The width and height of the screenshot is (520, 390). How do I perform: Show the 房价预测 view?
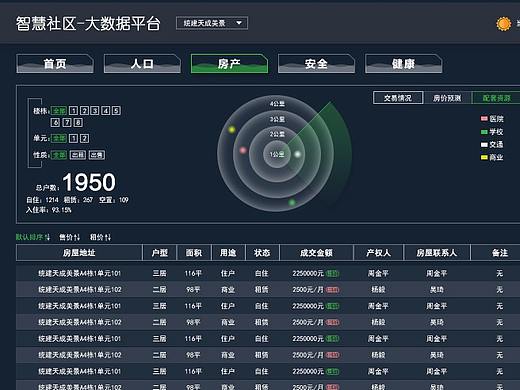(447, 98)
